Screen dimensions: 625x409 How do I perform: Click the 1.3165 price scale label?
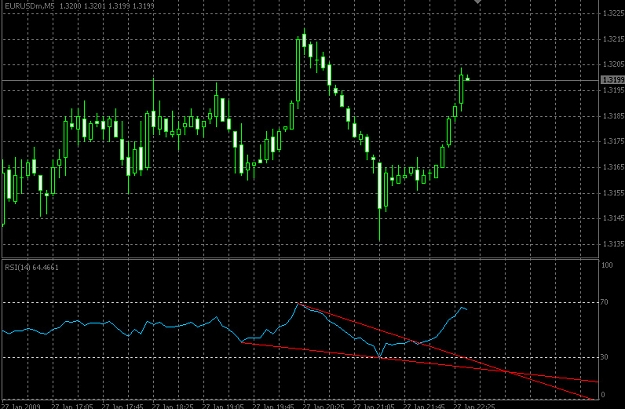pyautogui.click(x=613, y=167)
